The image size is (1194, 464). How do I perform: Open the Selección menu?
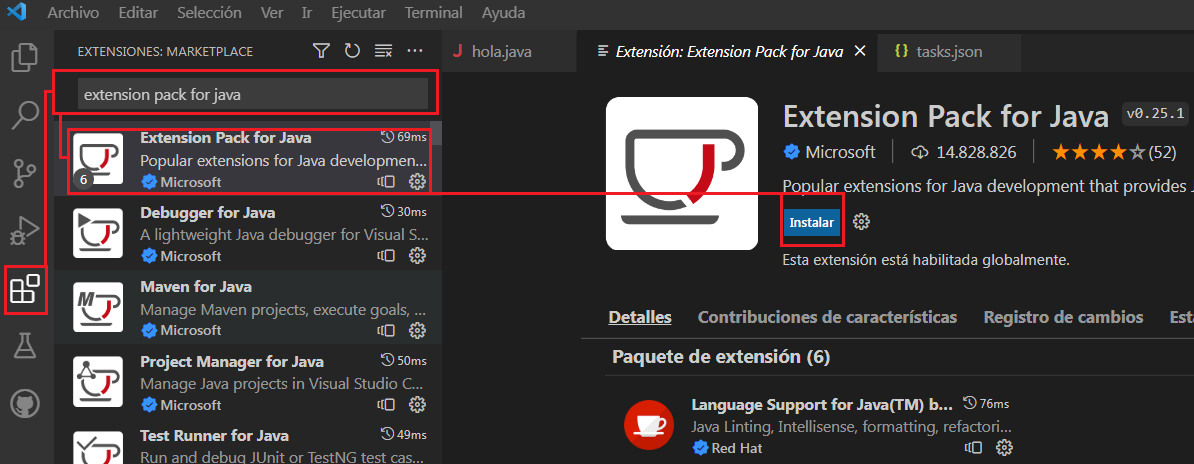(209, 13)
